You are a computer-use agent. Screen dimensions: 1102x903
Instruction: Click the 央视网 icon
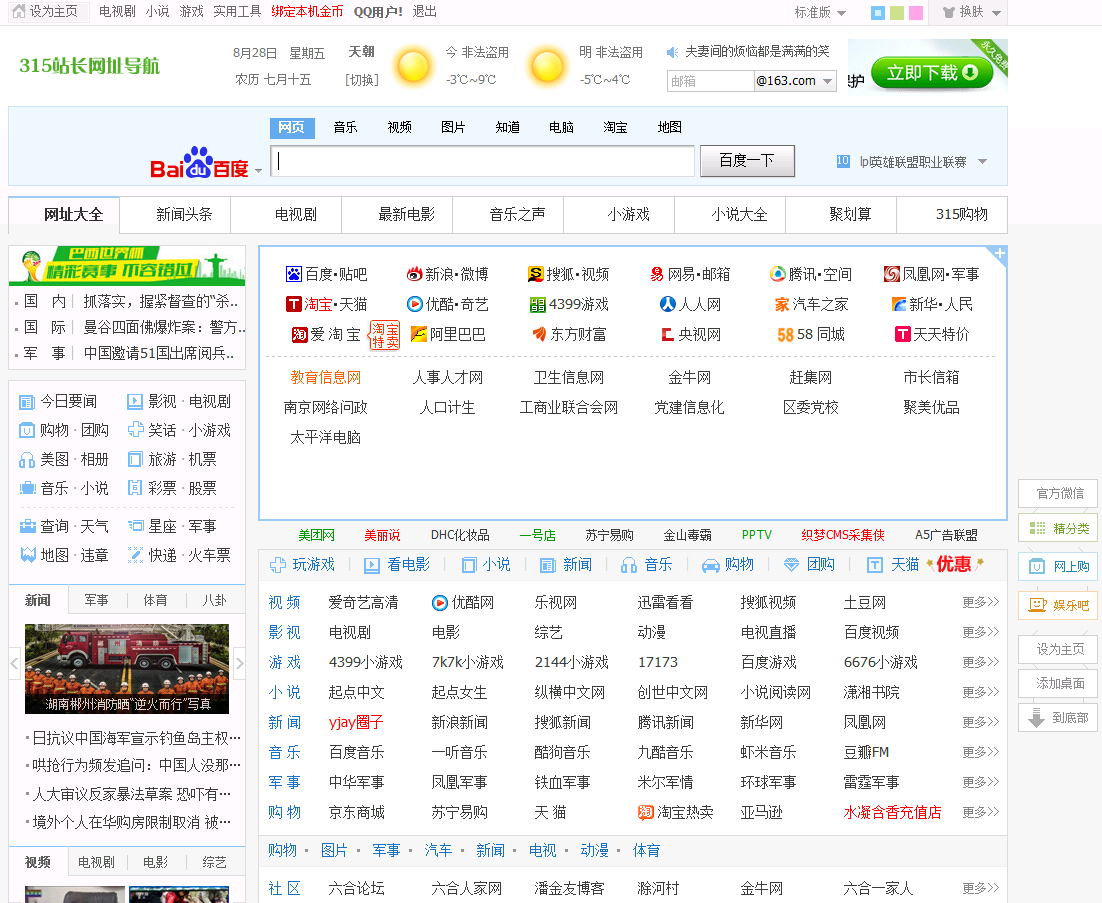point(668,334)
